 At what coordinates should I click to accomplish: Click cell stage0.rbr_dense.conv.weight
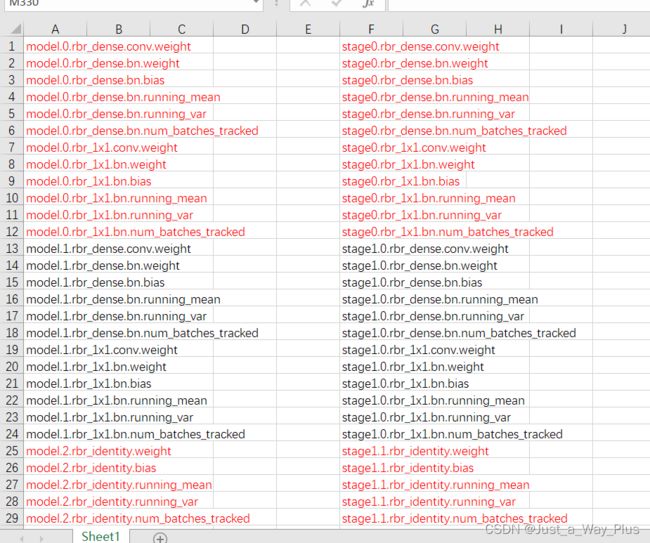pyautogui.click(x=420, y=46)
